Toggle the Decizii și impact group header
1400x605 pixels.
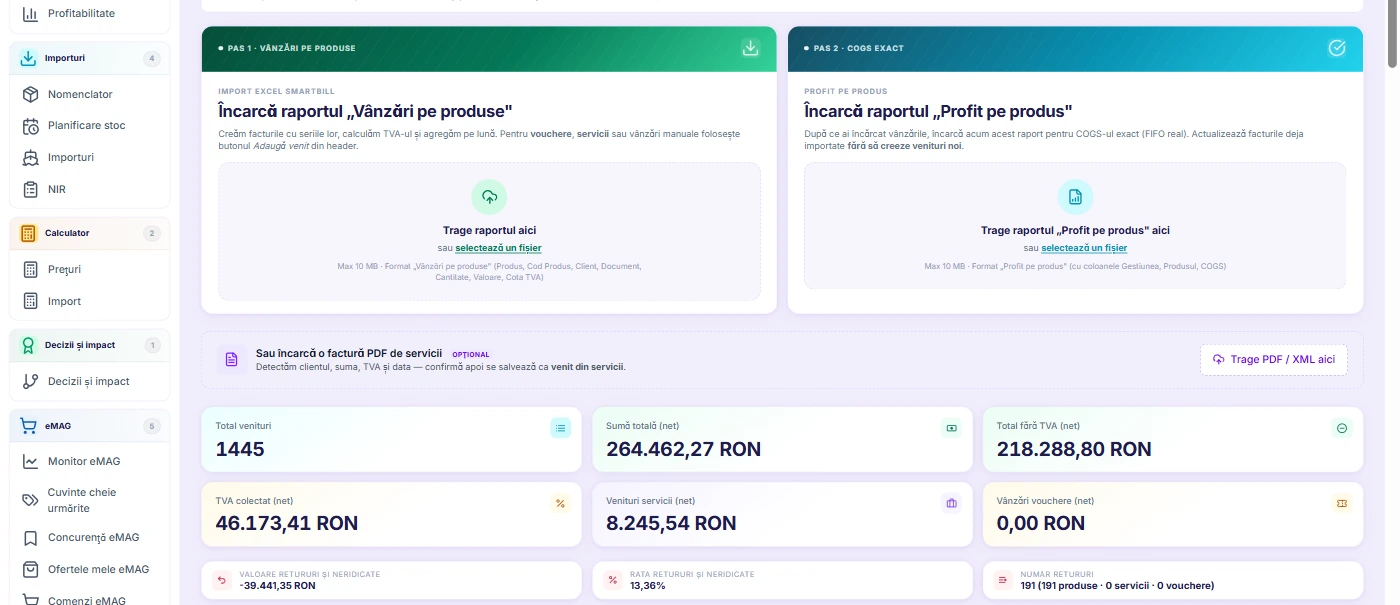coord(90,345)
